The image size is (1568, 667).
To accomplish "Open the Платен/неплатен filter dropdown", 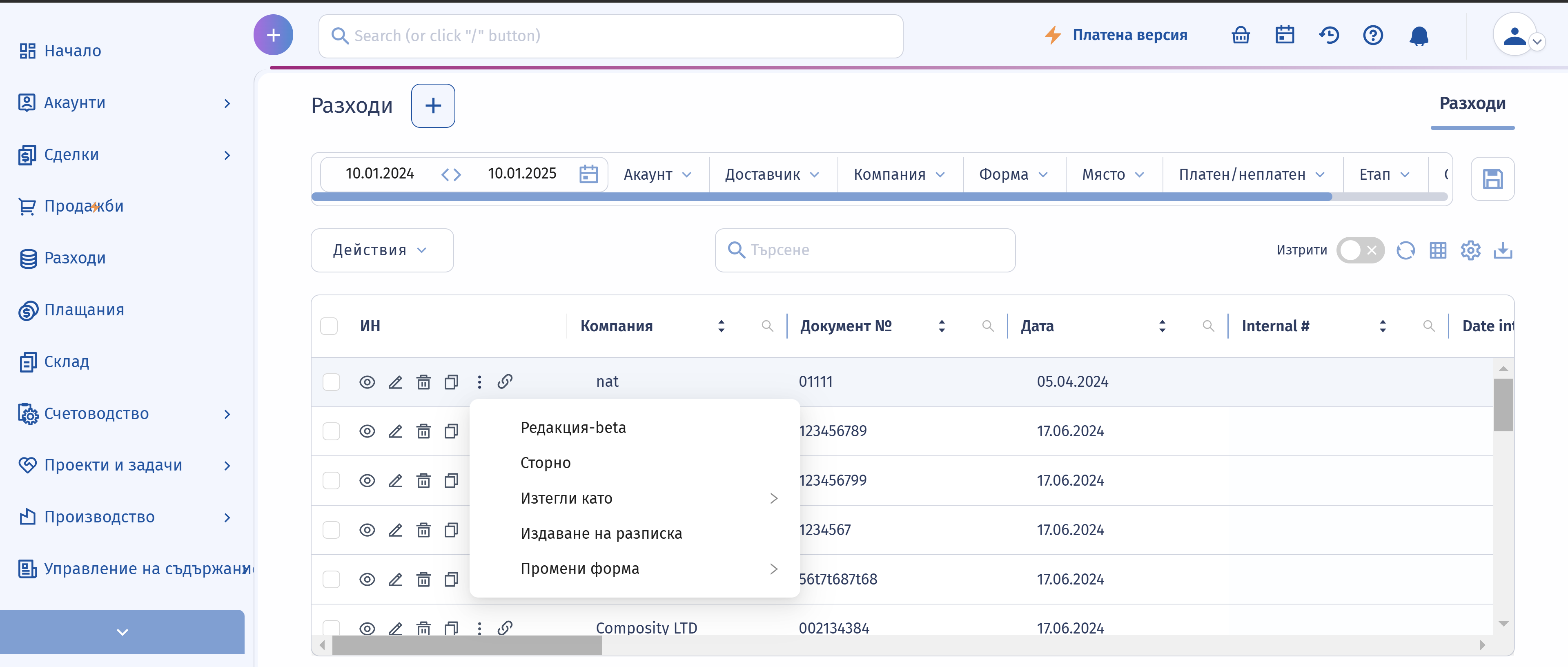I will click(x=1252, y=175).
